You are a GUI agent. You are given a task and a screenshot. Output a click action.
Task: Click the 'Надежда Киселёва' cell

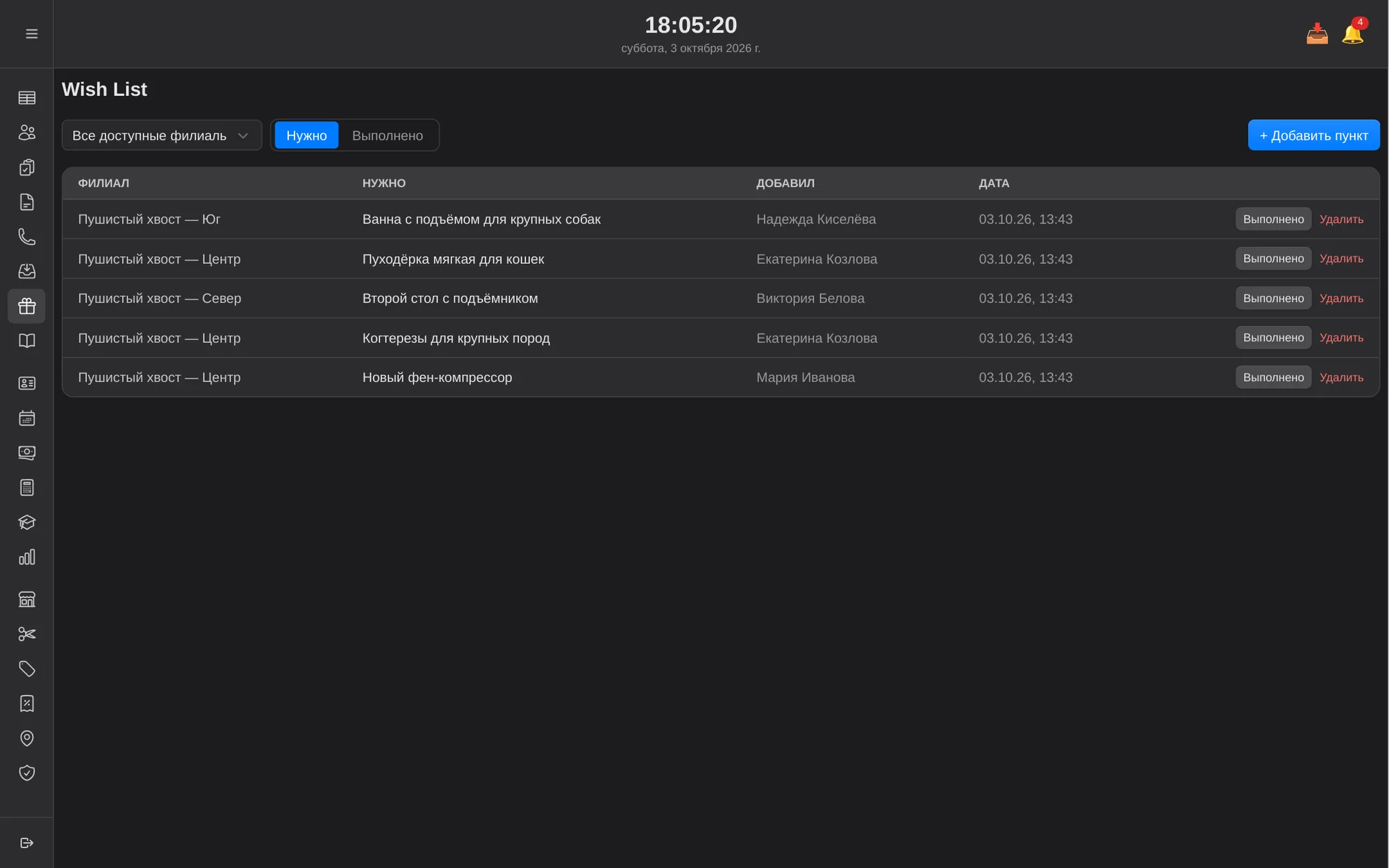pos(816,219)
